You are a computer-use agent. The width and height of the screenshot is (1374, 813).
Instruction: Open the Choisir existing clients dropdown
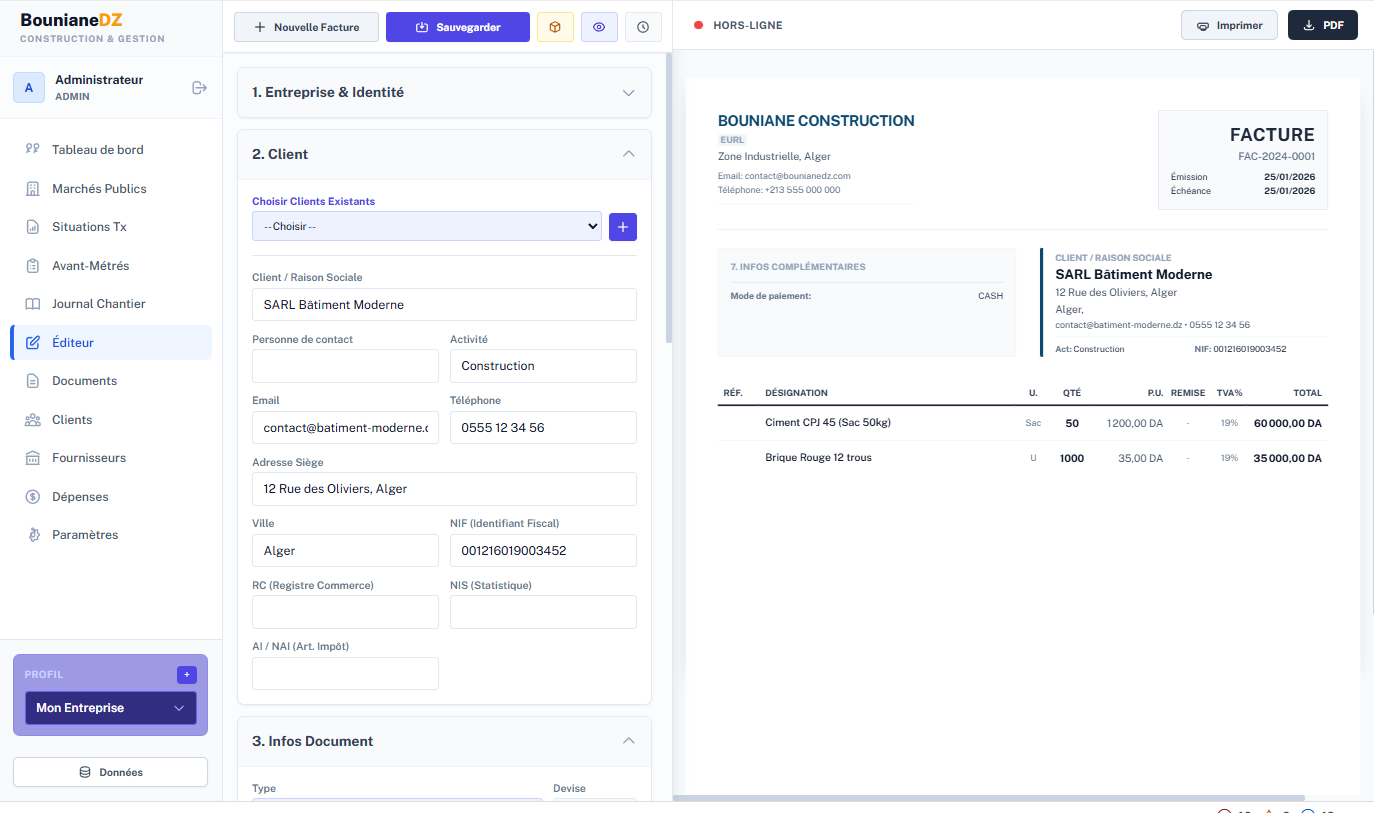(426, 227)
